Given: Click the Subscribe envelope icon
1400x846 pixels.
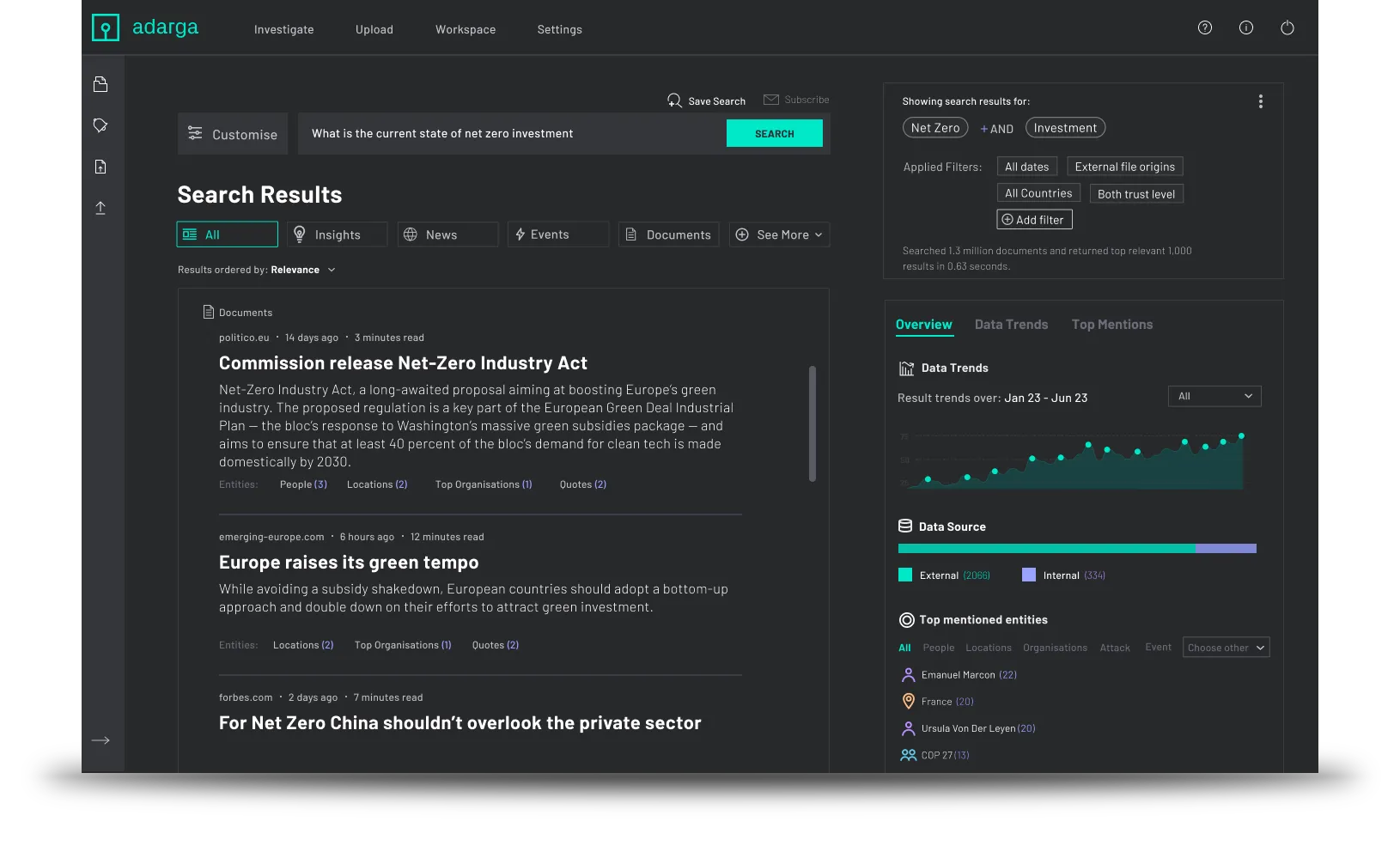Looking at the screenshot, I should (x=771, y=100).
